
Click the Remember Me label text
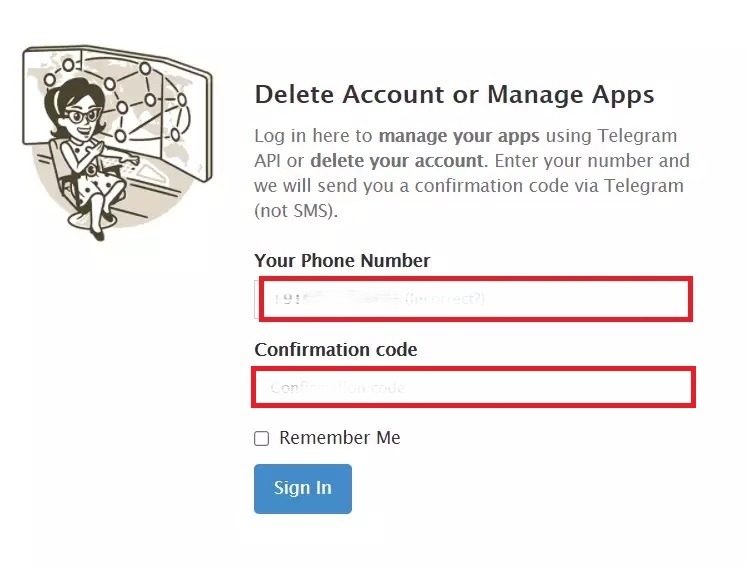click(340, 438)
